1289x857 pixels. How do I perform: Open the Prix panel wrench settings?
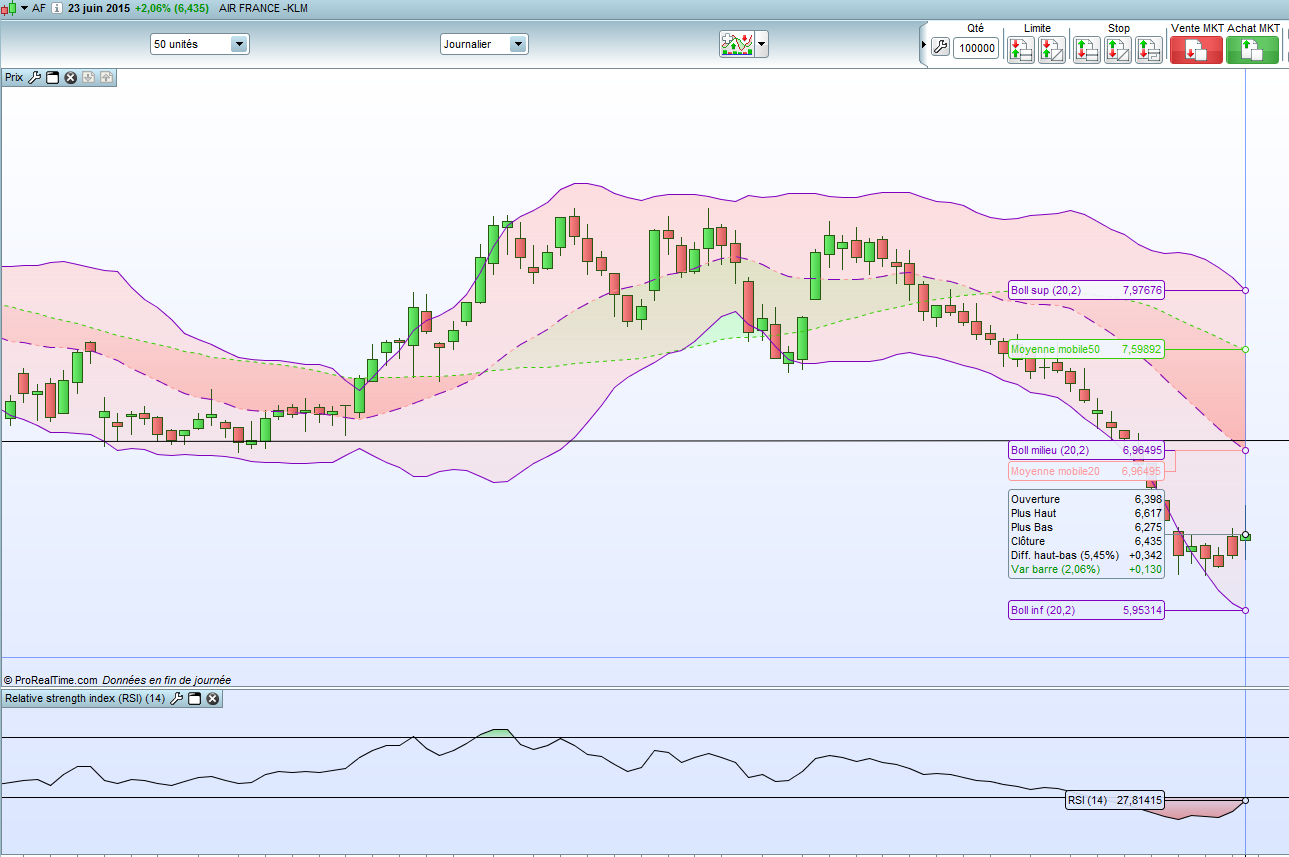(x=34, y=77)
